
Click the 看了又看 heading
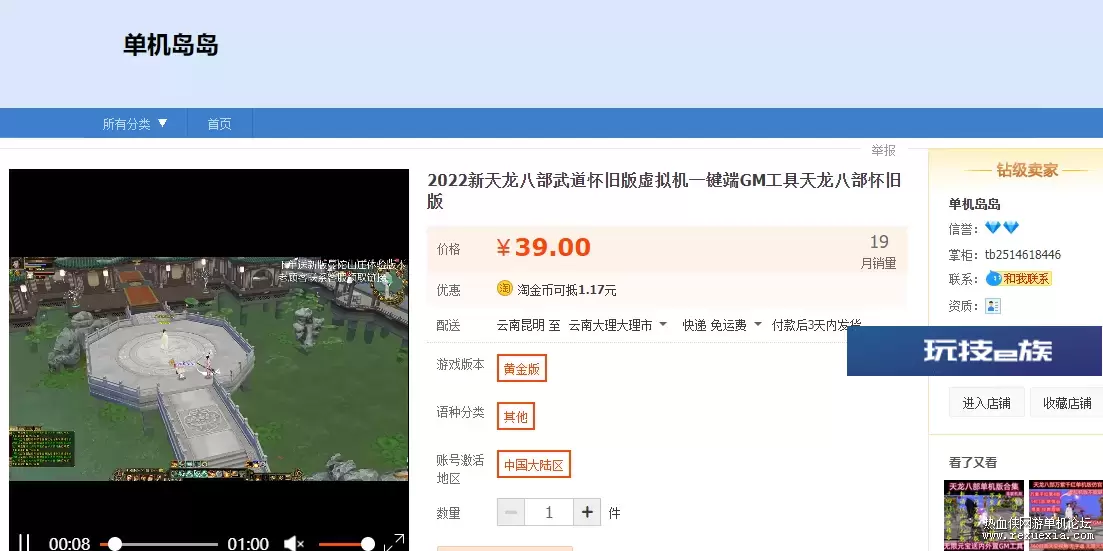973,462
